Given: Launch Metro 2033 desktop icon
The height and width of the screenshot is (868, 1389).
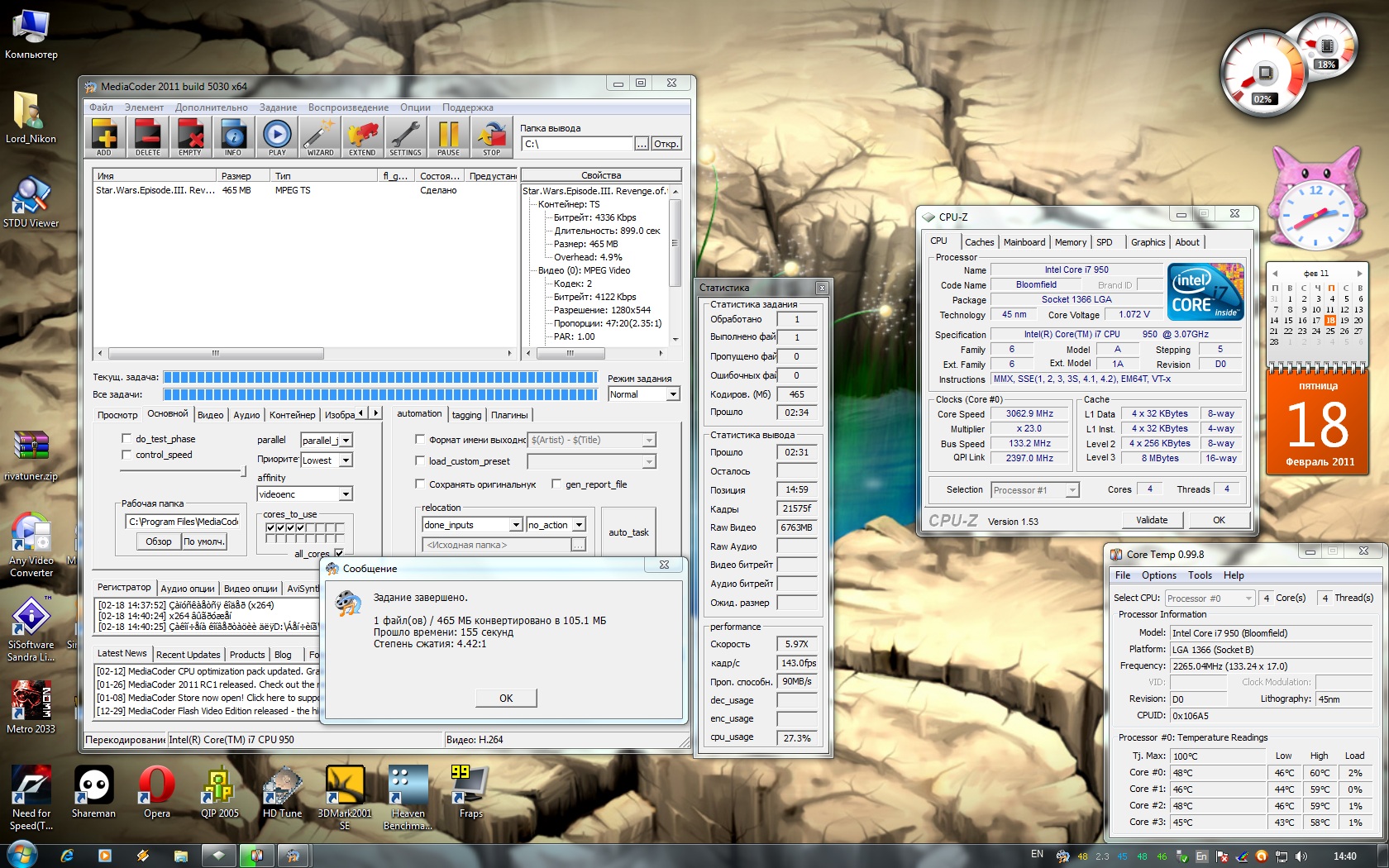Looking at the screenshot, I should tap(31, 708).
